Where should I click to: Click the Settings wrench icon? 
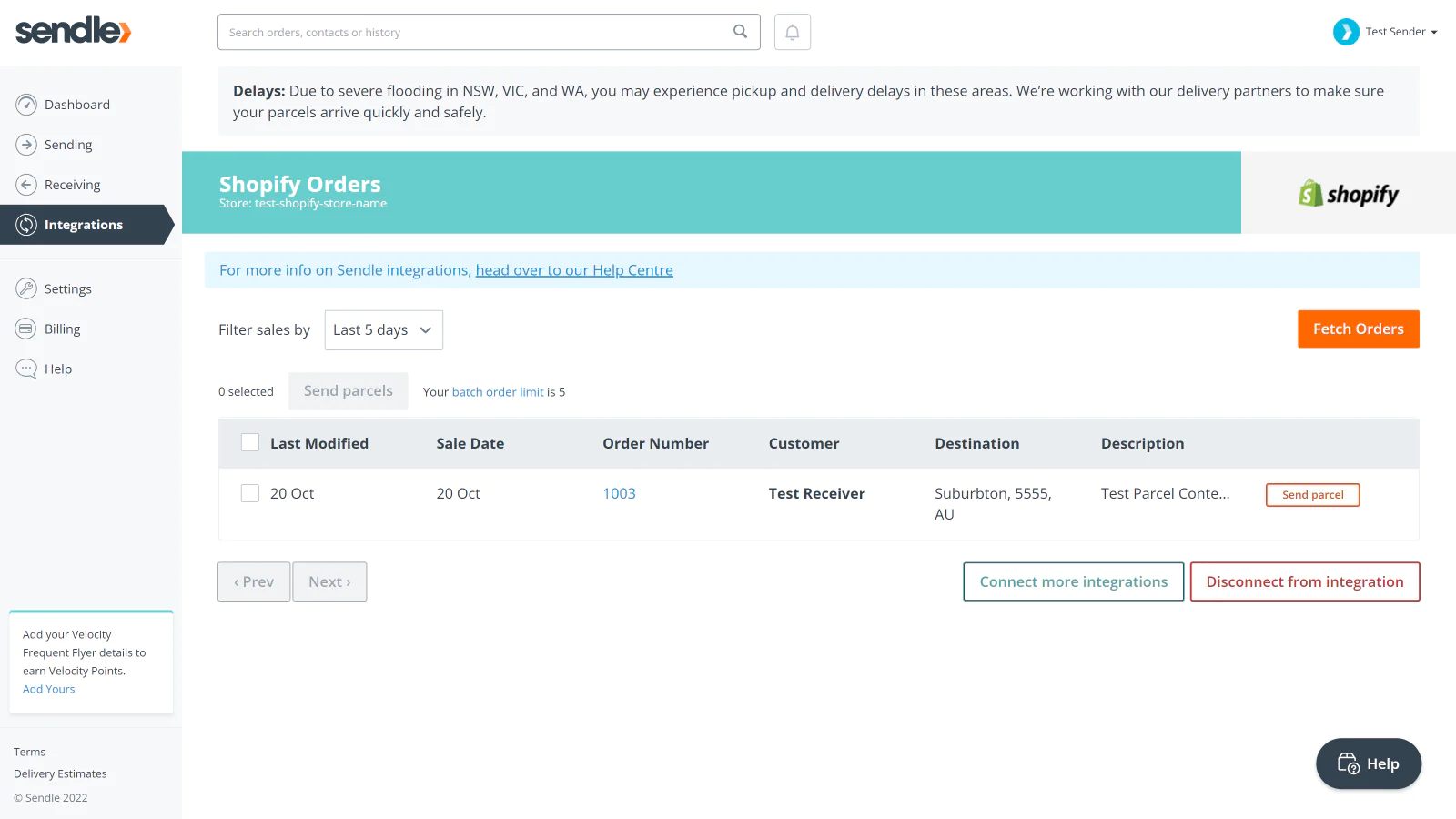point(26,288)
